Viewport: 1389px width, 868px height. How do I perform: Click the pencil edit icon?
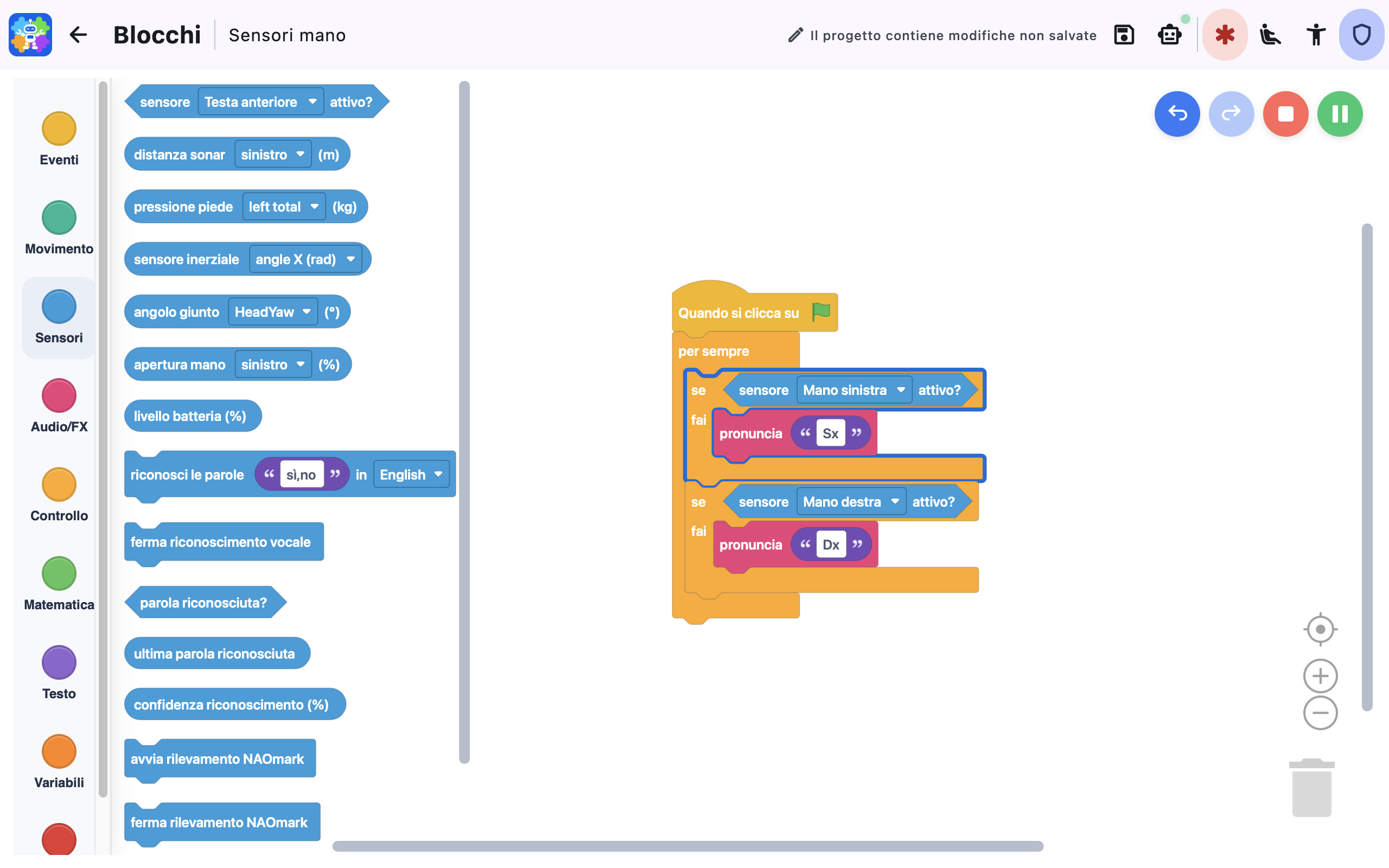[x=795, y=35]
